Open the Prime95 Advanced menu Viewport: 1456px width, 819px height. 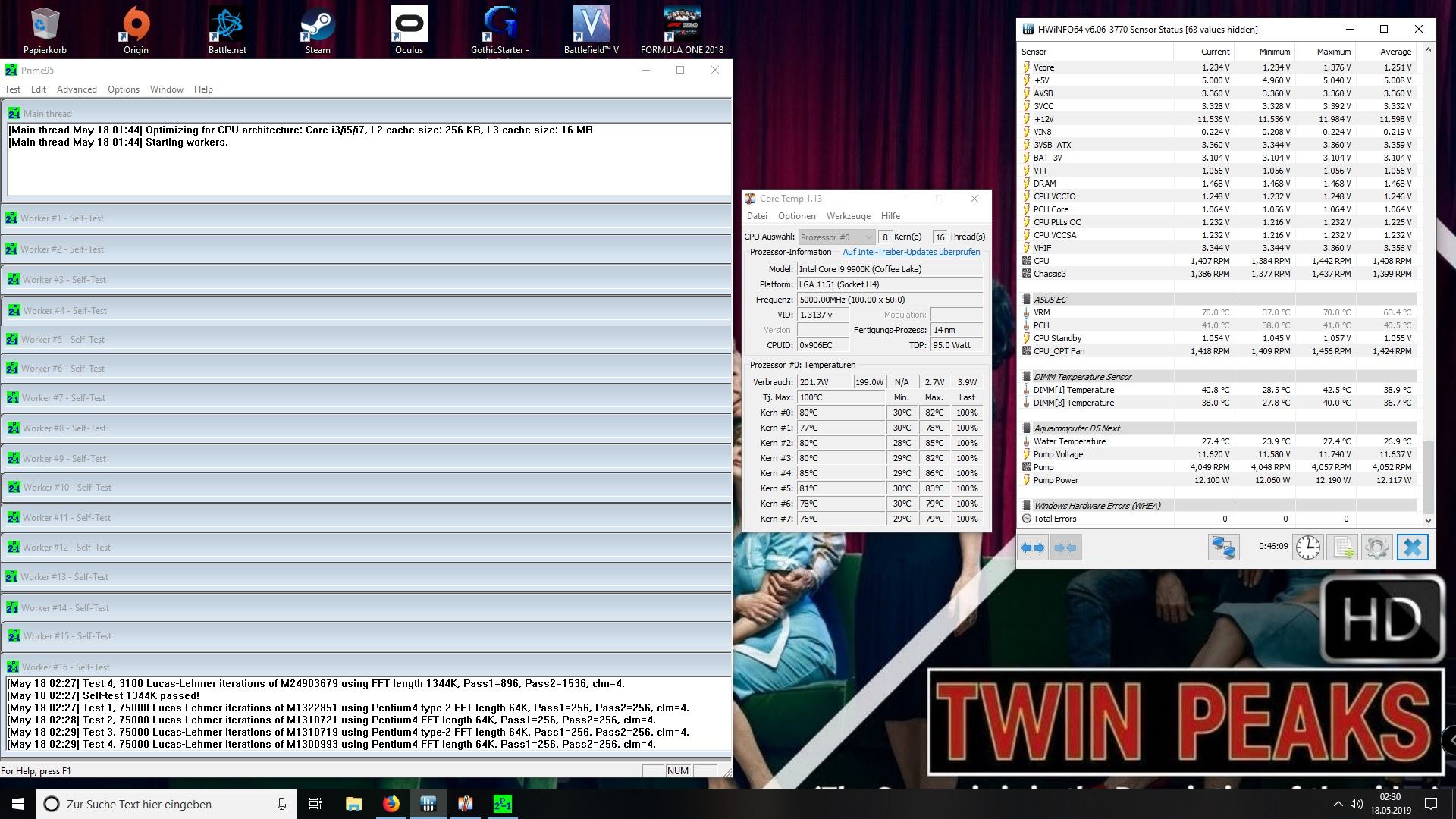click(x=77, y=89)
